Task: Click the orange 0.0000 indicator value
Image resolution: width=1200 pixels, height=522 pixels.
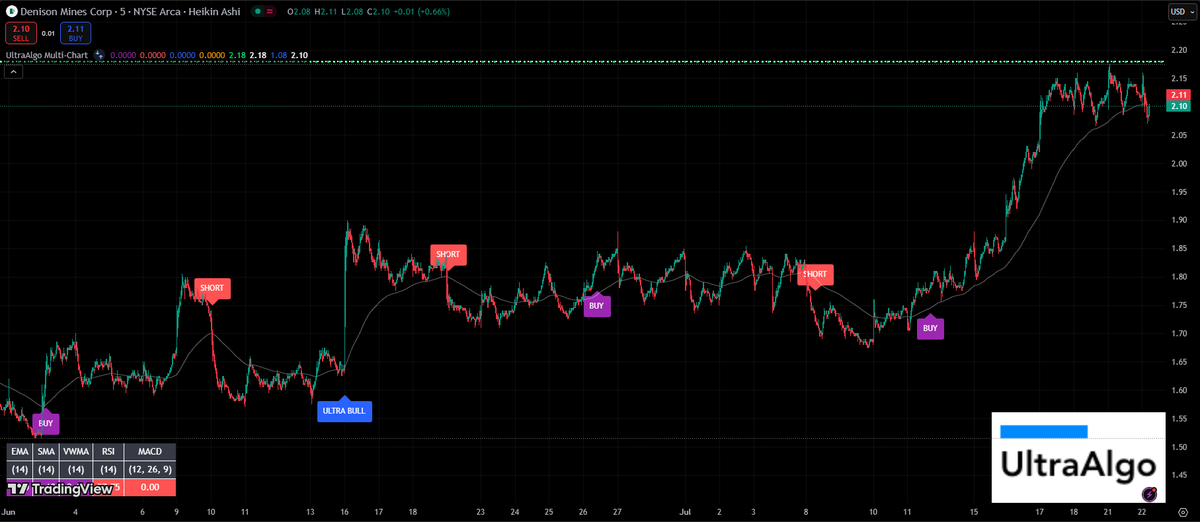Action: click(210, 55)
